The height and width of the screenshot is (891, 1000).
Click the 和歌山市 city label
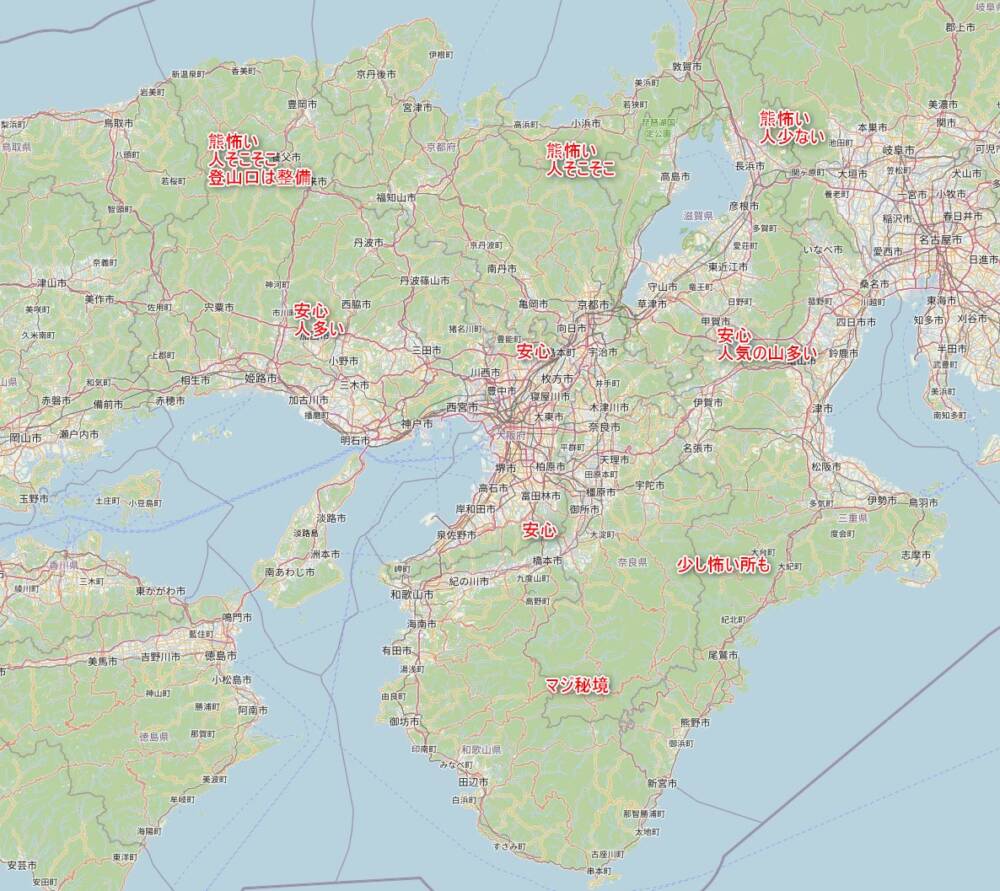[411, 594]
